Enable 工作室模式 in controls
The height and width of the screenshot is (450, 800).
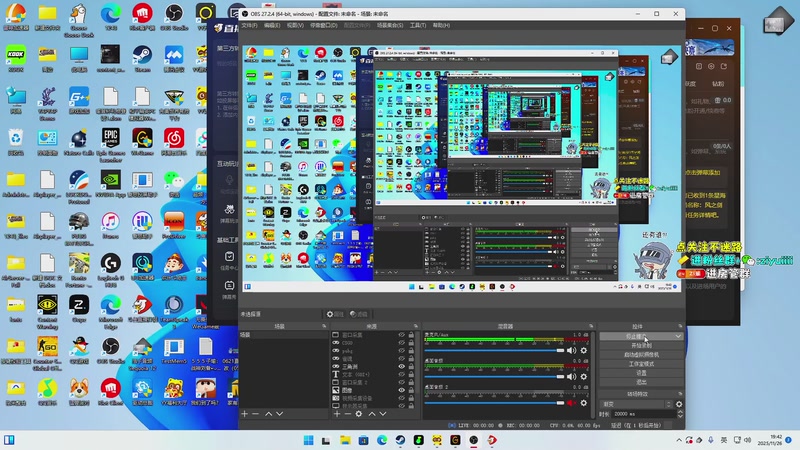(641, 364)
